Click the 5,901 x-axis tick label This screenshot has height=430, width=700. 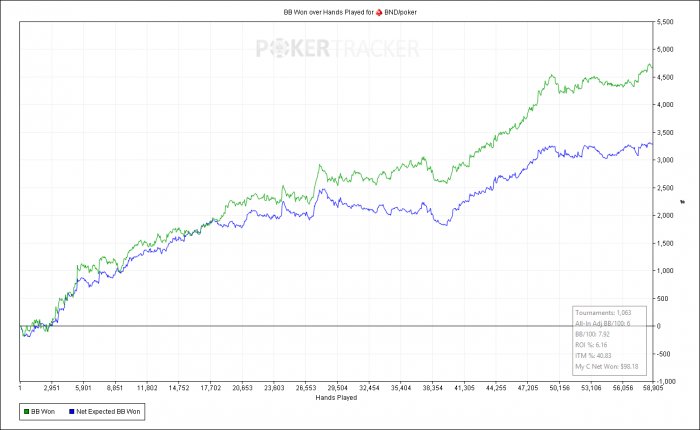[x=83, y=388]
